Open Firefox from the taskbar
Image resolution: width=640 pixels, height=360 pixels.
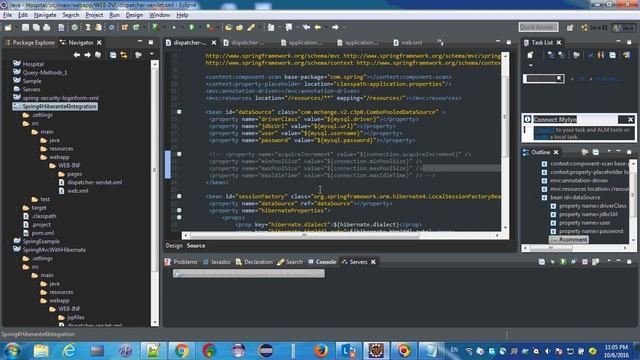point(320,351)
